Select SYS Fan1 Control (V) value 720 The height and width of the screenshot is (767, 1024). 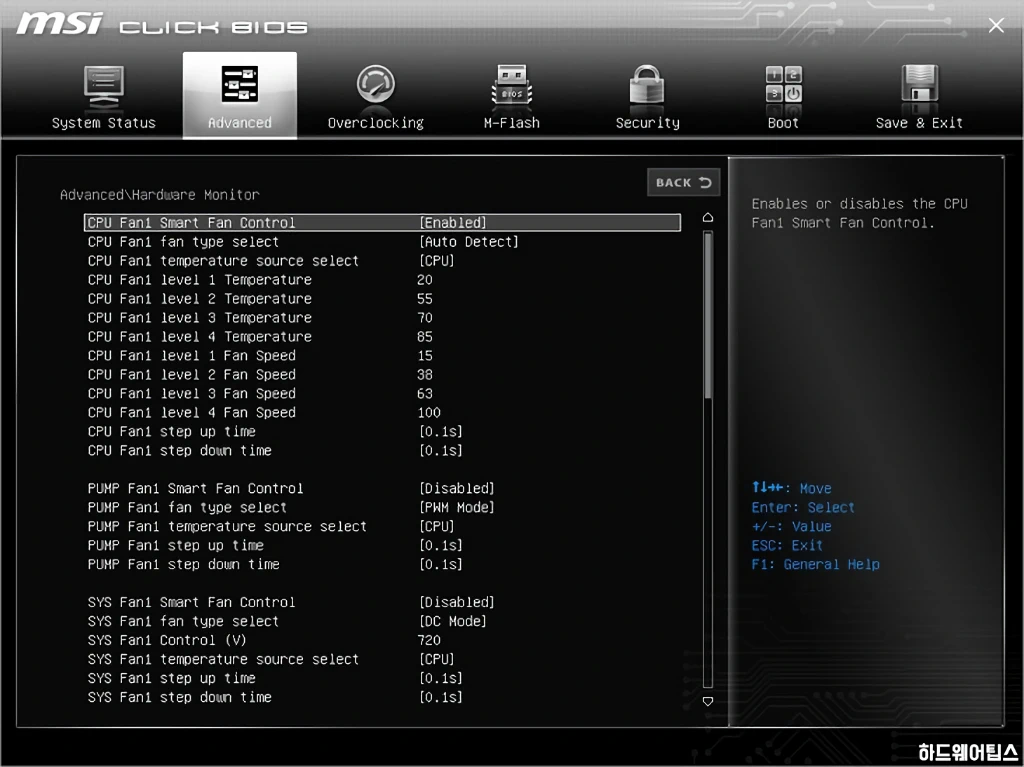click(x=428, y=640)
